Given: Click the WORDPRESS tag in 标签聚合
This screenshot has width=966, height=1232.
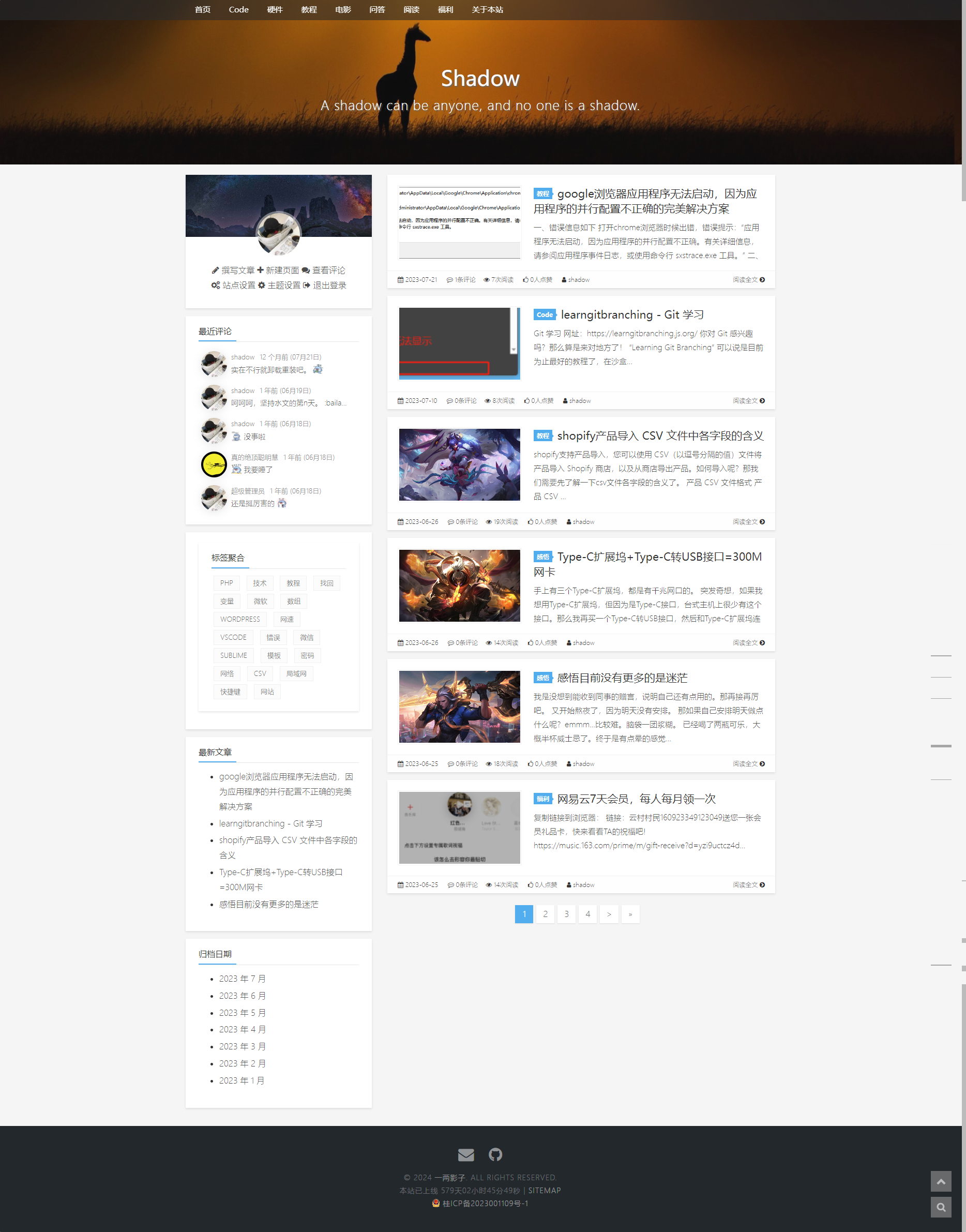Looking at the screenshot, I should click(240, 620).
